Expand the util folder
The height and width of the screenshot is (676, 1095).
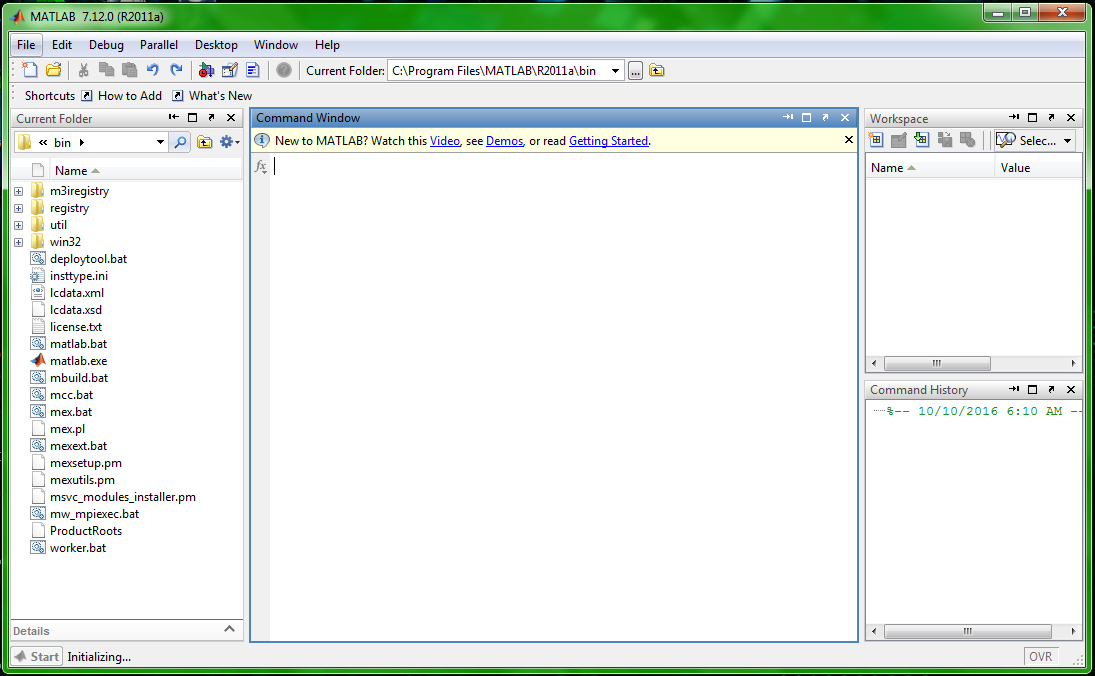pyautogui.click(x=19, y=225)
